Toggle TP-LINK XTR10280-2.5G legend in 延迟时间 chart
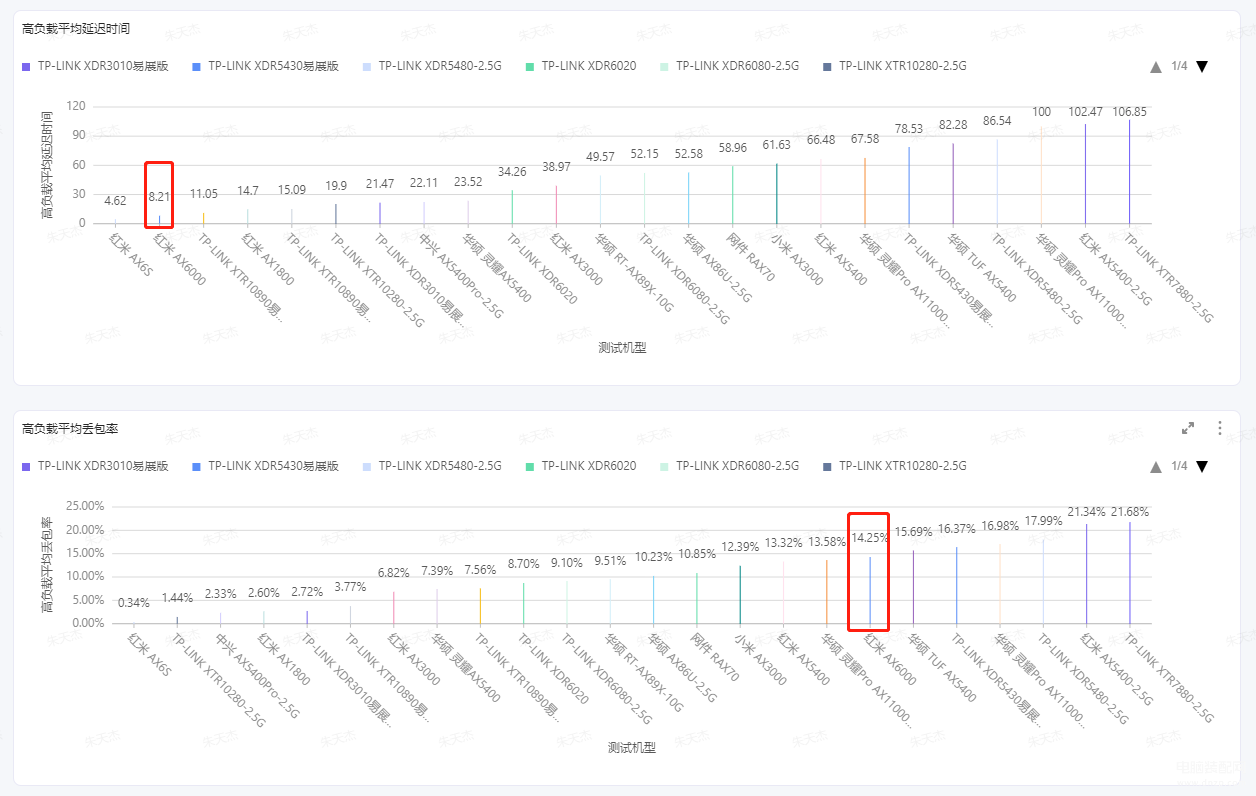Image resolution: width=1256 pixels, height=796 pixels. tap(895, 66)
